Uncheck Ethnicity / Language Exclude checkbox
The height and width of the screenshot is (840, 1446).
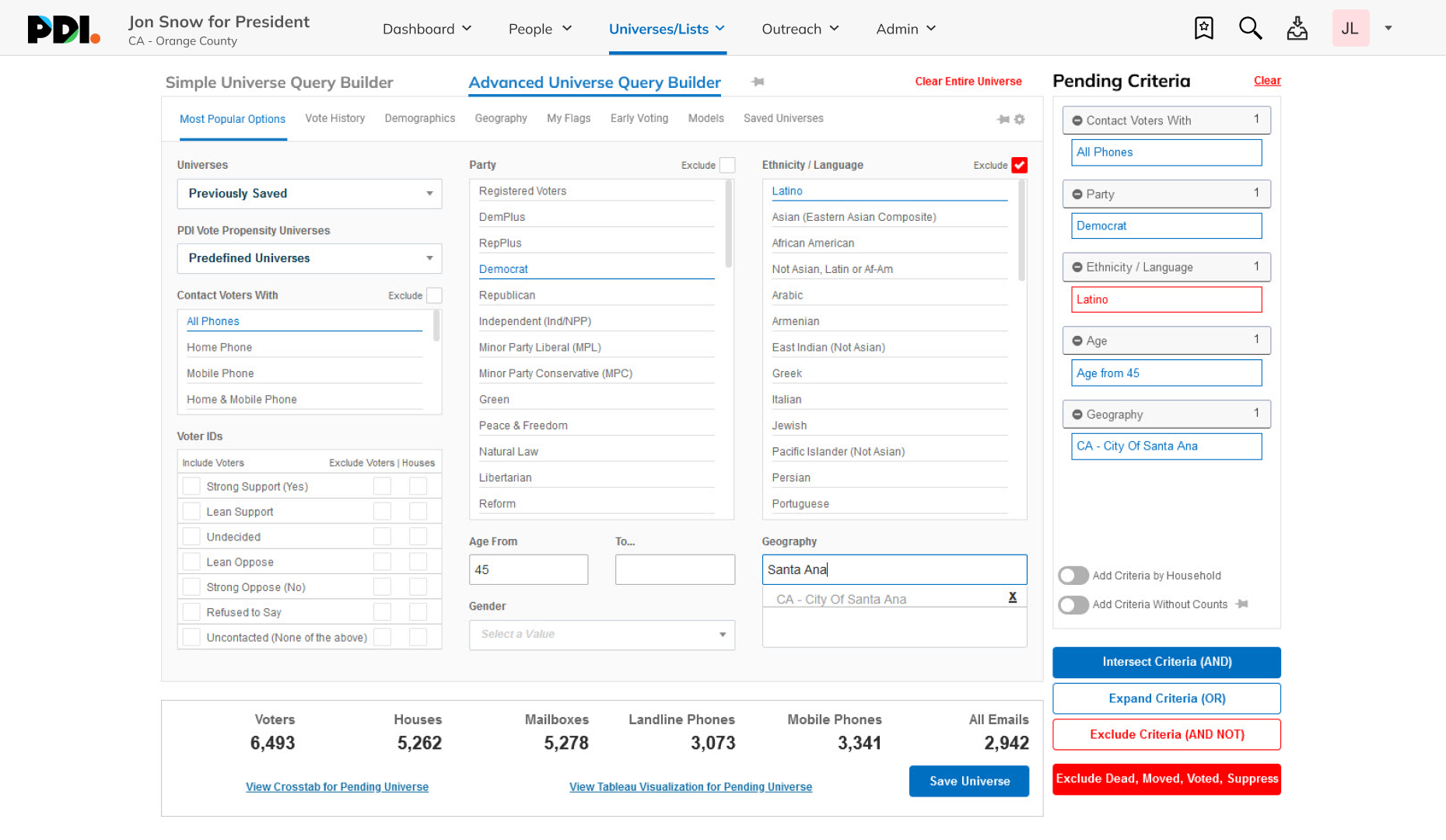coord(1020,165)
